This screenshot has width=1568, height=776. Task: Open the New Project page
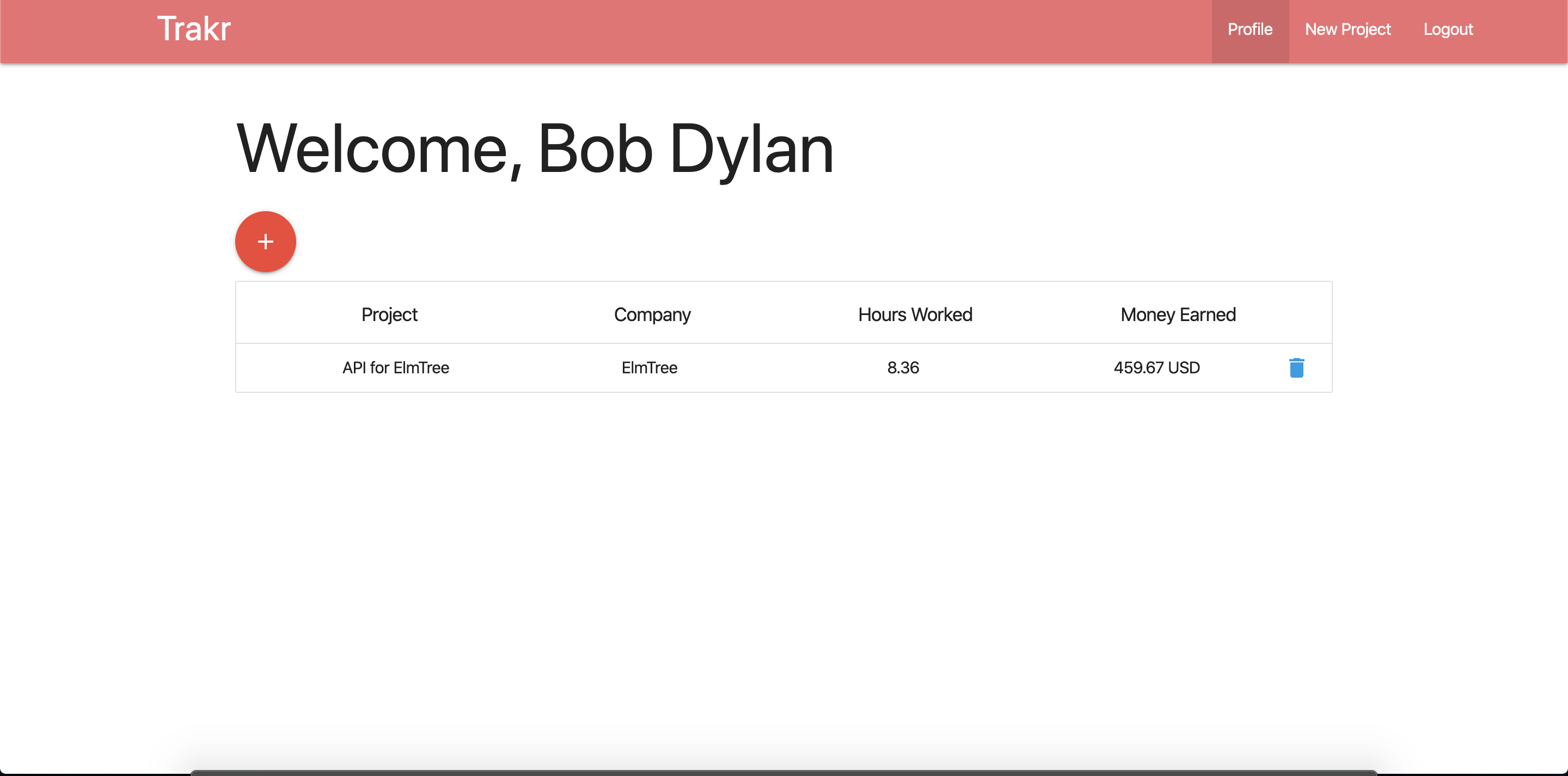[1347, 29]
